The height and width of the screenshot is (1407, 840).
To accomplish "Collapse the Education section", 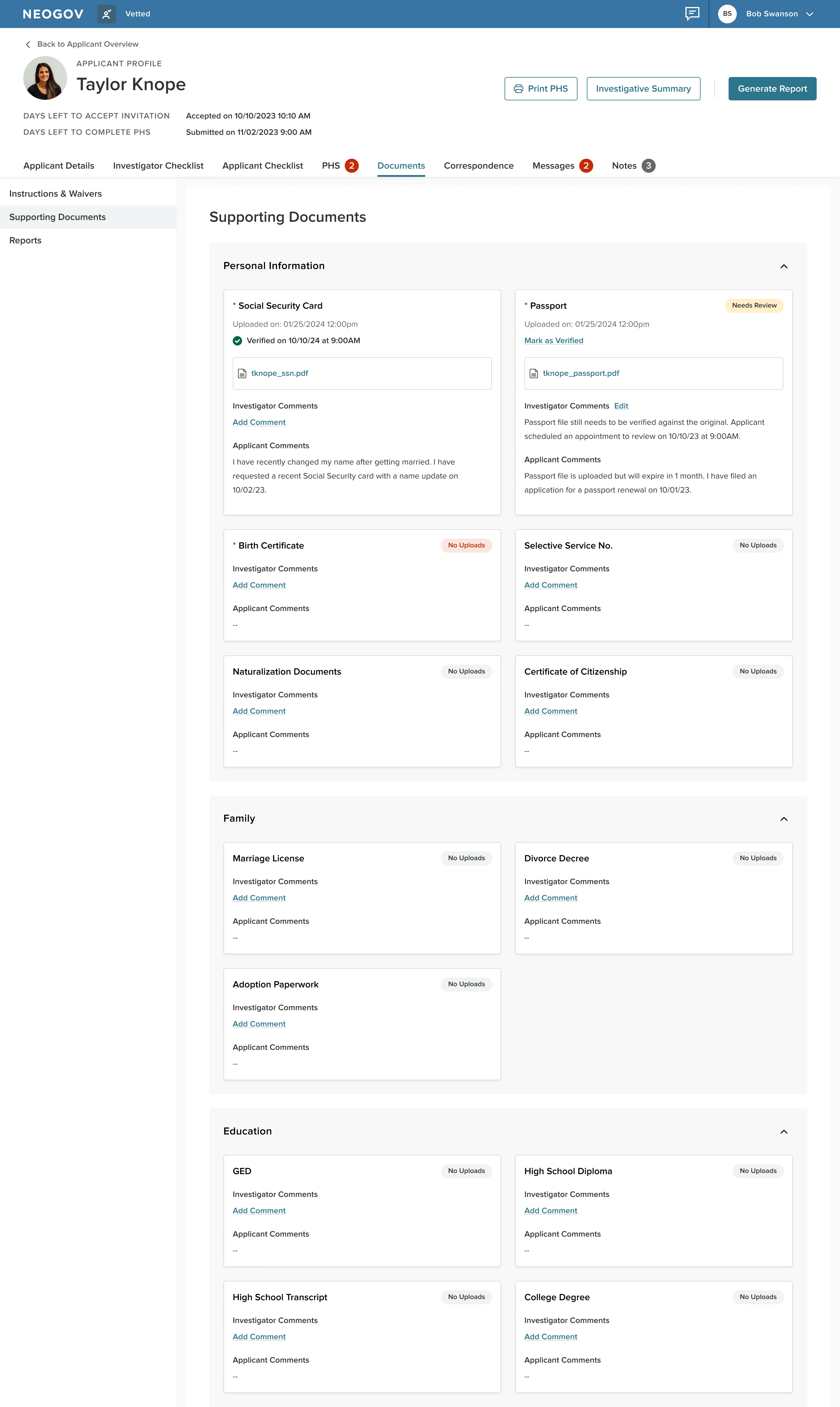I will click(x=783, y=1132).
